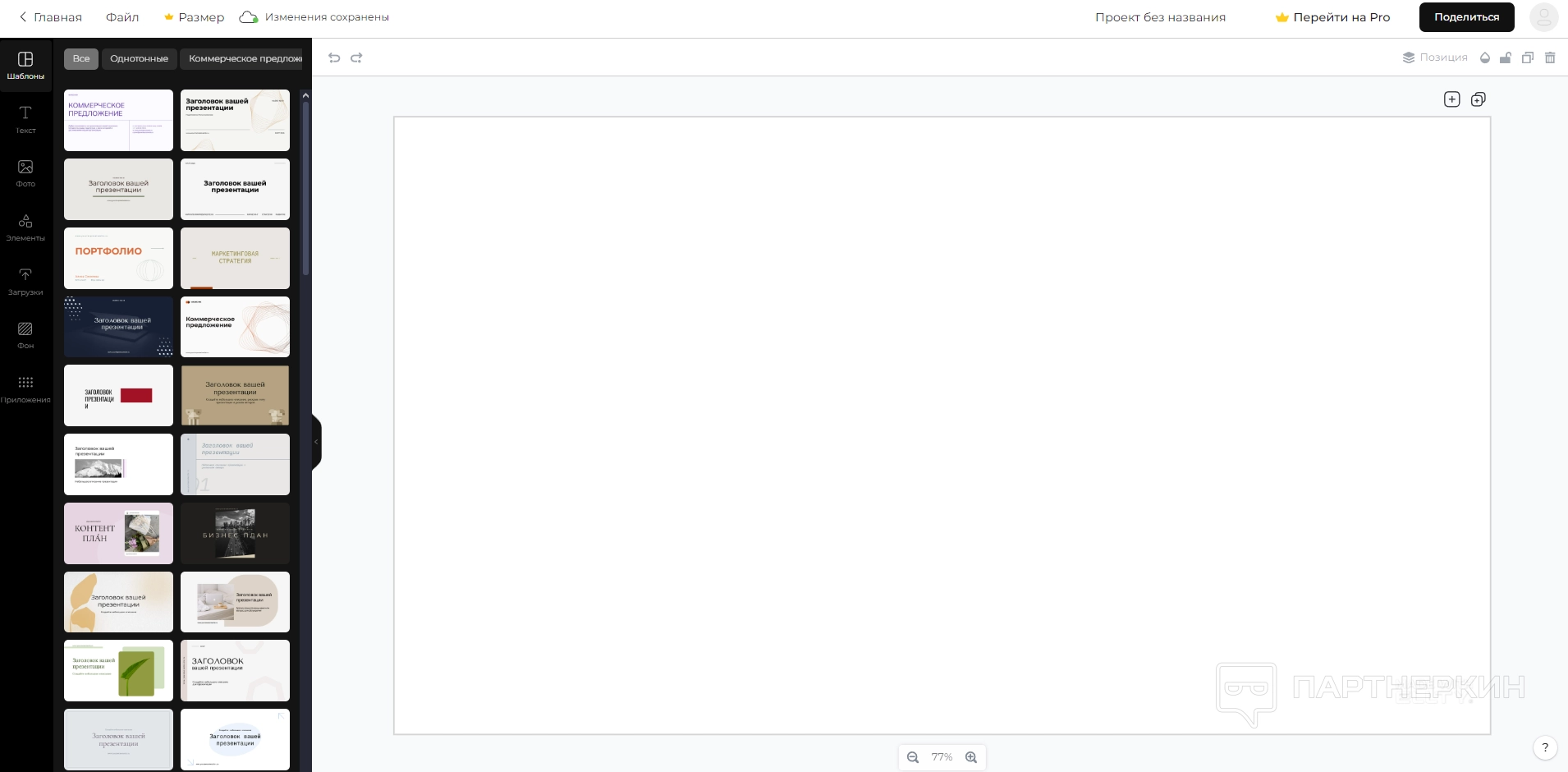Screen dimensions: 1568x772
Task: Choose the template with mountain photo
Action: coord(118,464)
